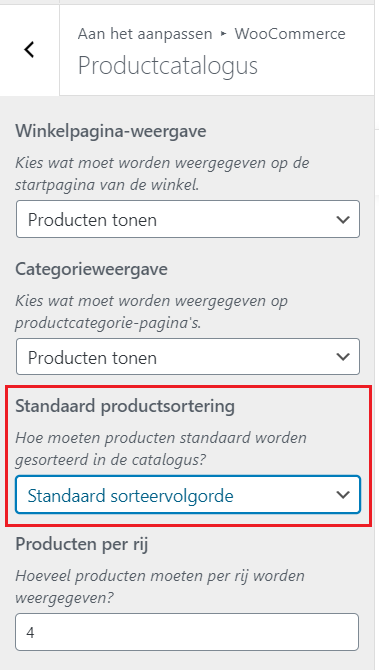Click the Productcatalogus section heading

click(168, 66)
